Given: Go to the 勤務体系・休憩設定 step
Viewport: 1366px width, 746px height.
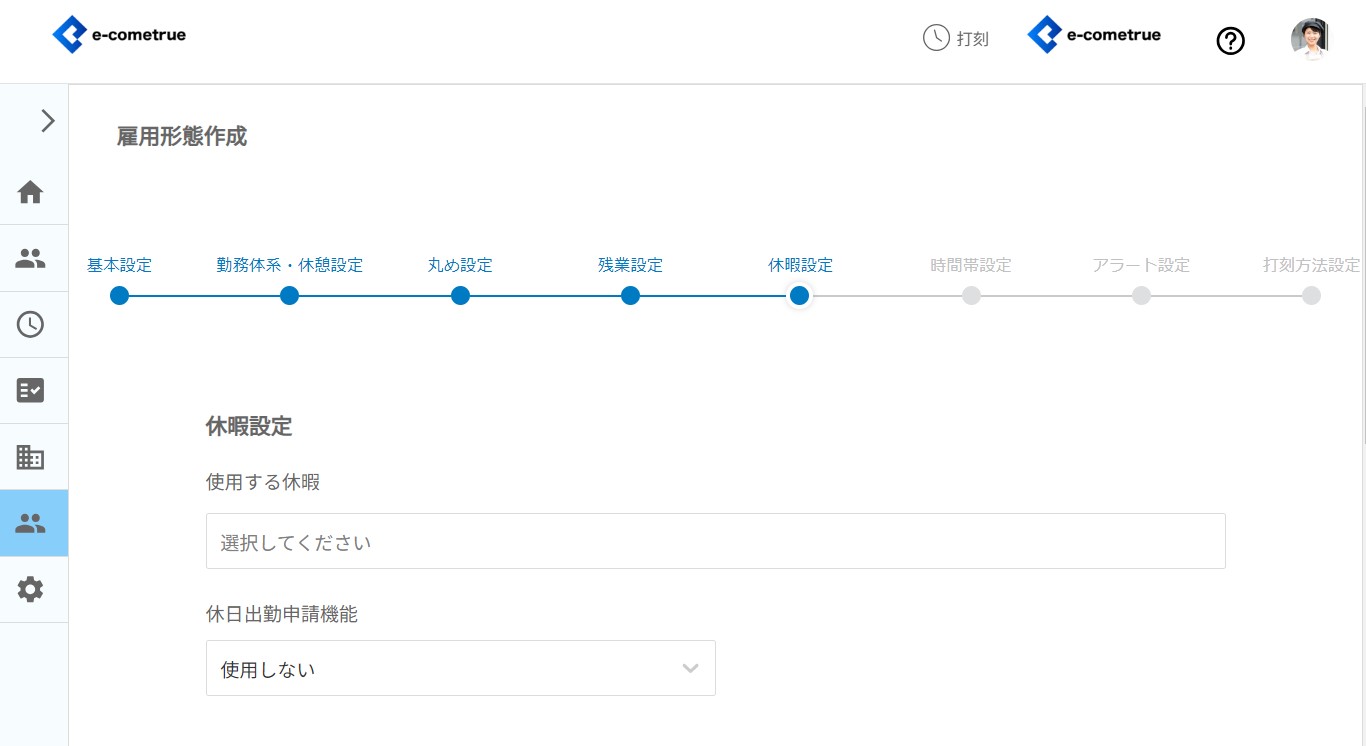Looking at the screenshot, I should [289, 296].
